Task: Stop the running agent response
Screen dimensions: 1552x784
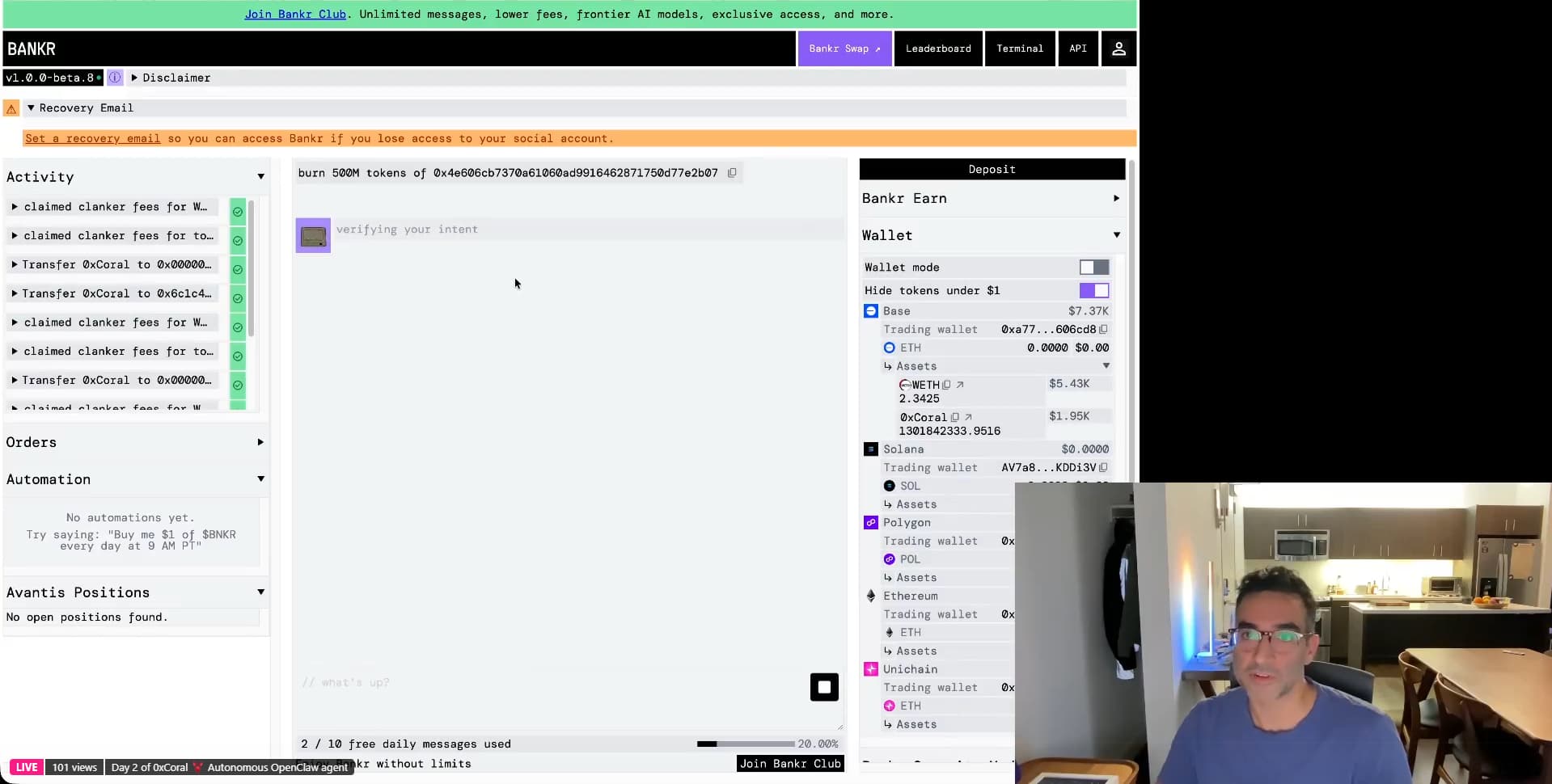Action: (824, 687)
